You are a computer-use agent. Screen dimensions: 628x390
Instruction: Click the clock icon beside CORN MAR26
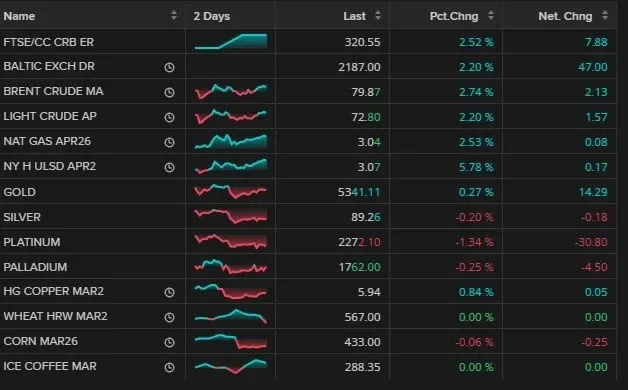(169, 342)
